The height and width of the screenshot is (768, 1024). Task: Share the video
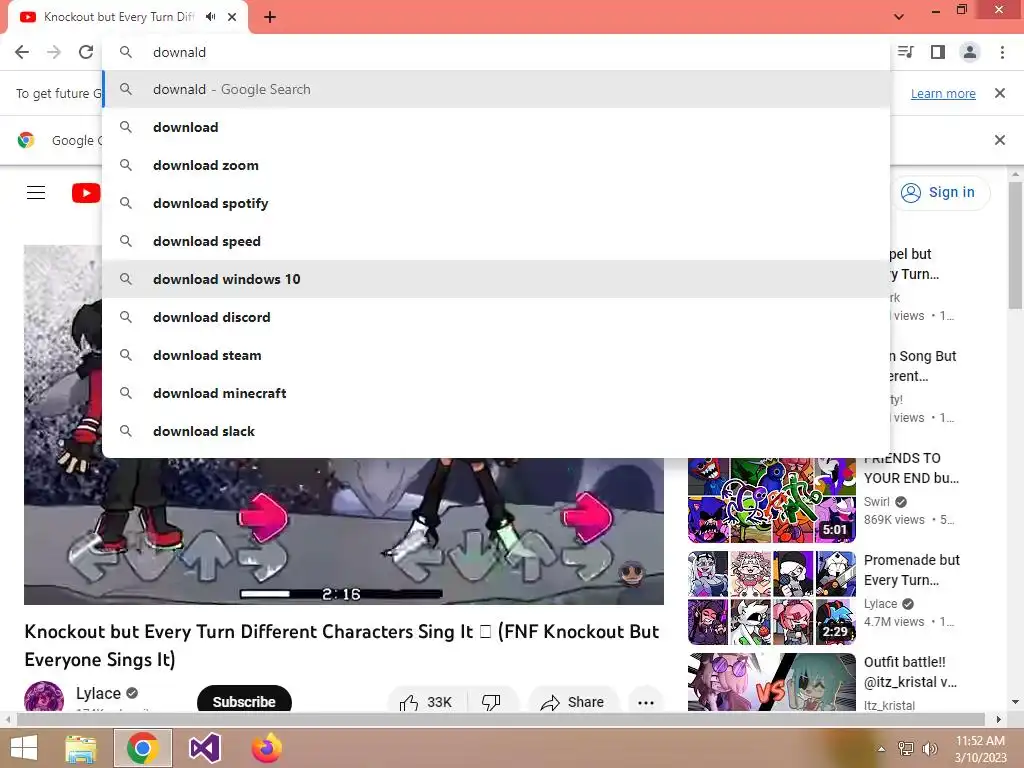coord(572,702)
